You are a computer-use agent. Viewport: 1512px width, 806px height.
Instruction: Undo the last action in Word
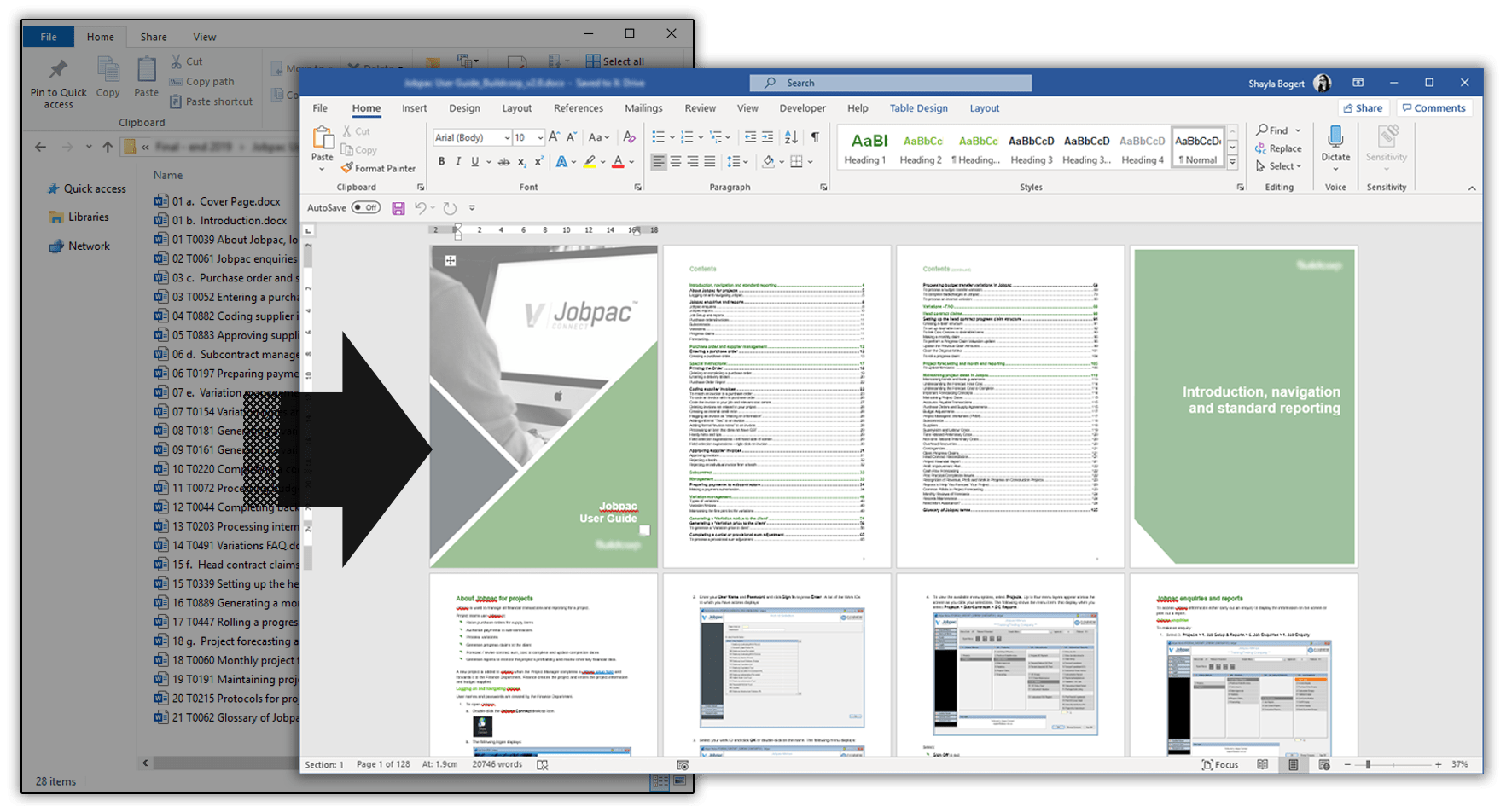[420, 208]
